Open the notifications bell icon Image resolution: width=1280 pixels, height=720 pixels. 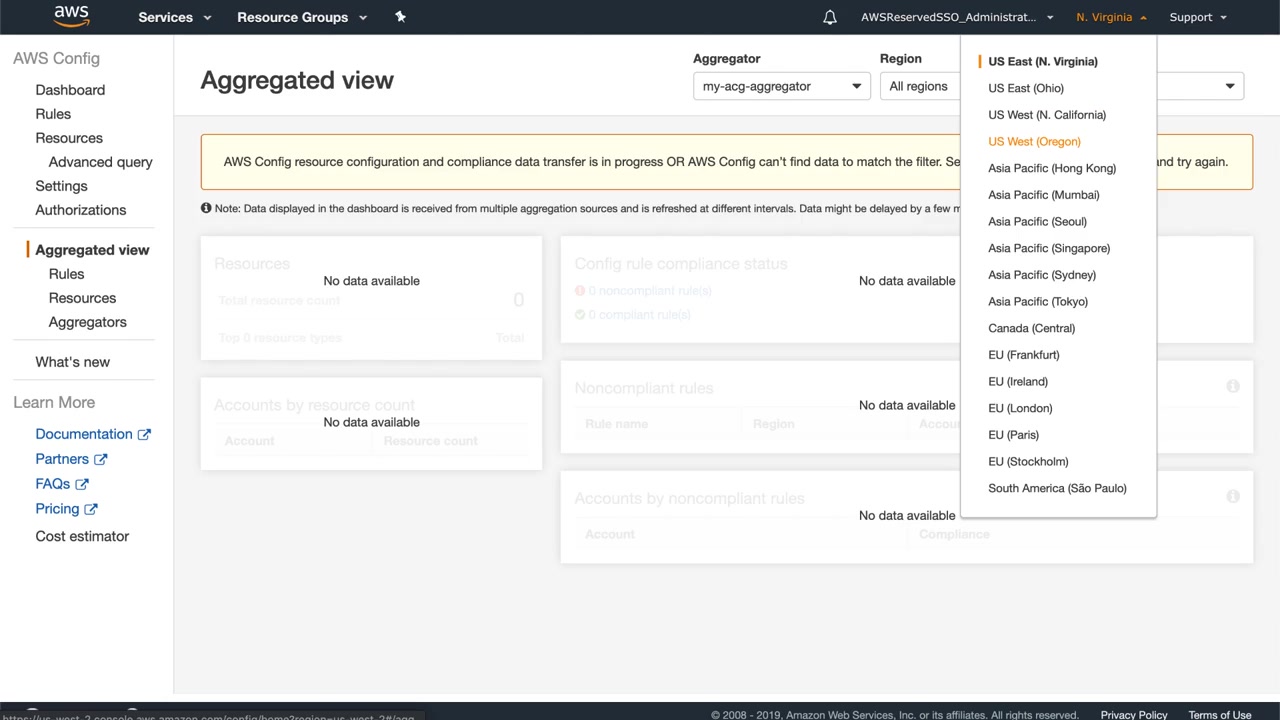(830, 17)
